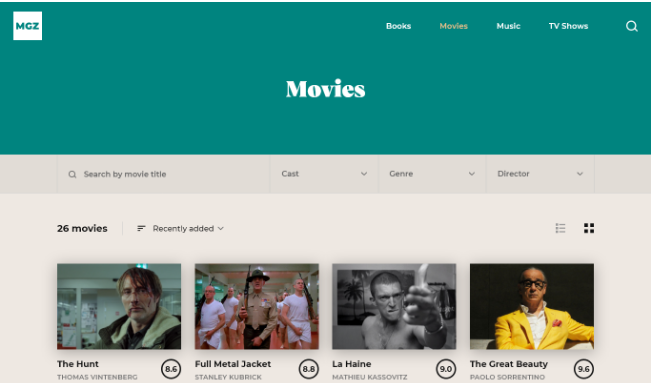The image size is (651, 383).
Task: Switch to grid view layout
Action: point(589,228)
